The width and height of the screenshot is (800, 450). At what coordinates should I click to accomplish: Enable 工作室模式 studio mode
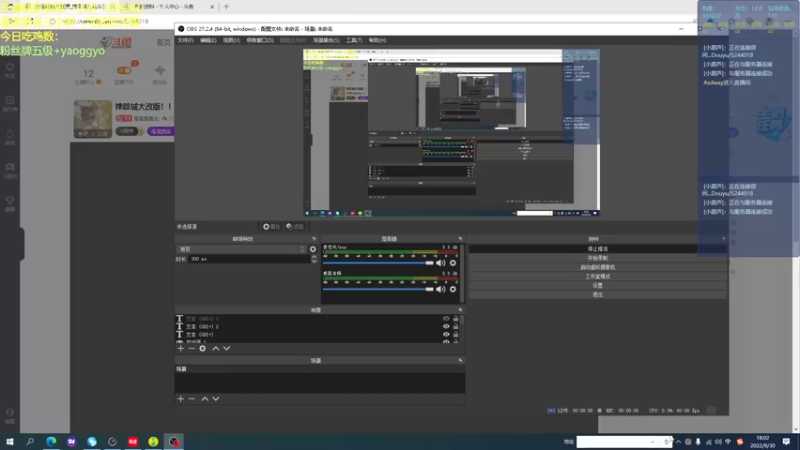pyautogui.click(x=597, y=277)
